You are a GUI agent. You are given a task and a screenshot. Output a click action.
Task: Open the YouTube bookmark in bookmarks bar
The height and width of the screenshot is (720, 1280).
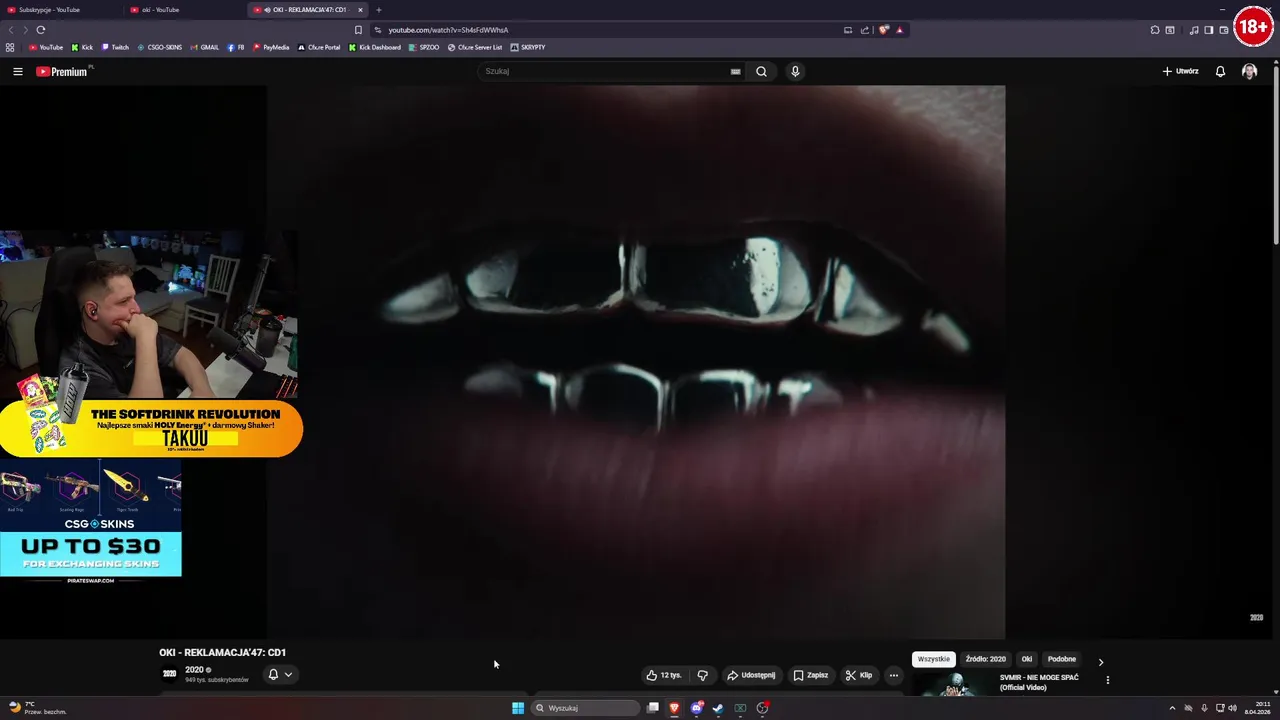click(x=46, y=47)
